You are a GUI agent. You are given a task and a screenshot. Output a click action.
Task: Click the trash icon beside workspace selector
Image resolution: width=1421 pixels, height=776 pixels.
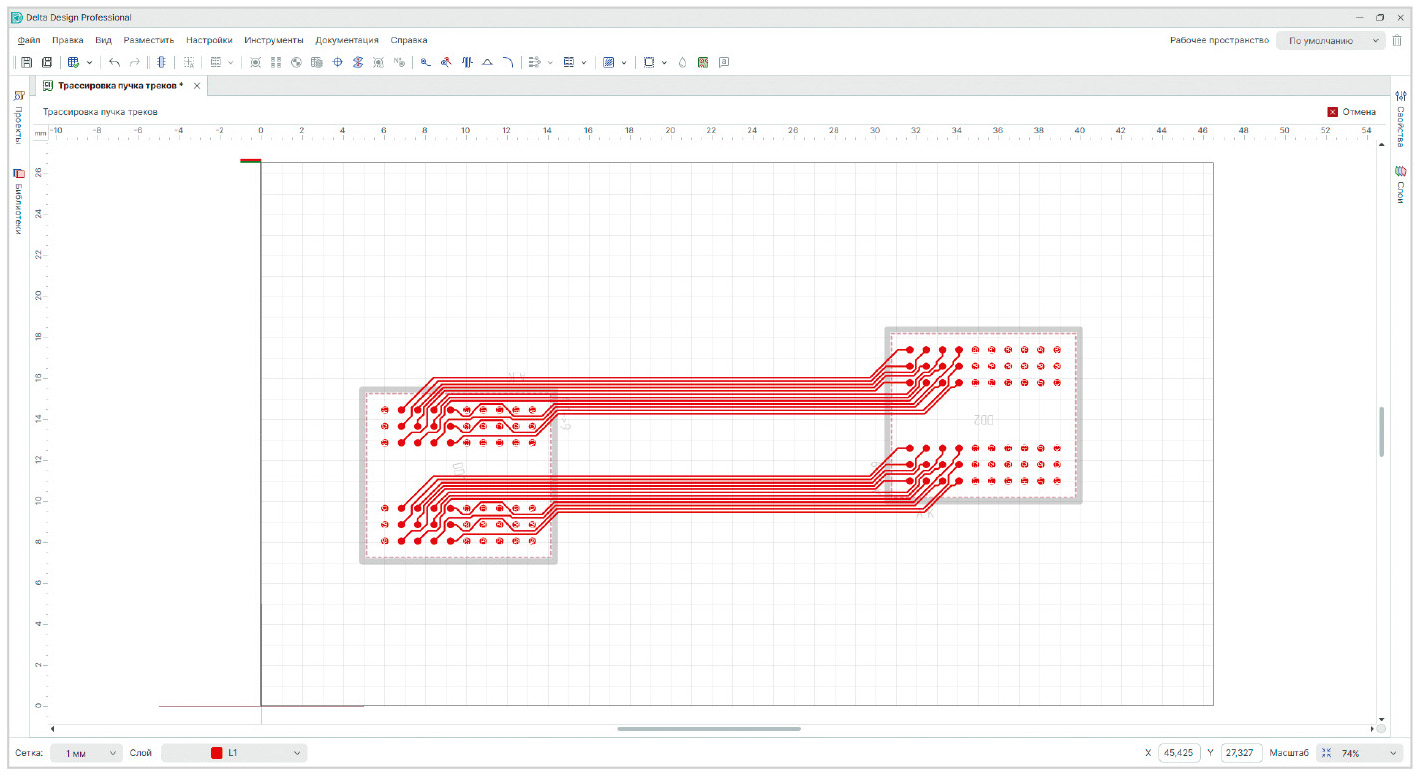(1397, 40)
